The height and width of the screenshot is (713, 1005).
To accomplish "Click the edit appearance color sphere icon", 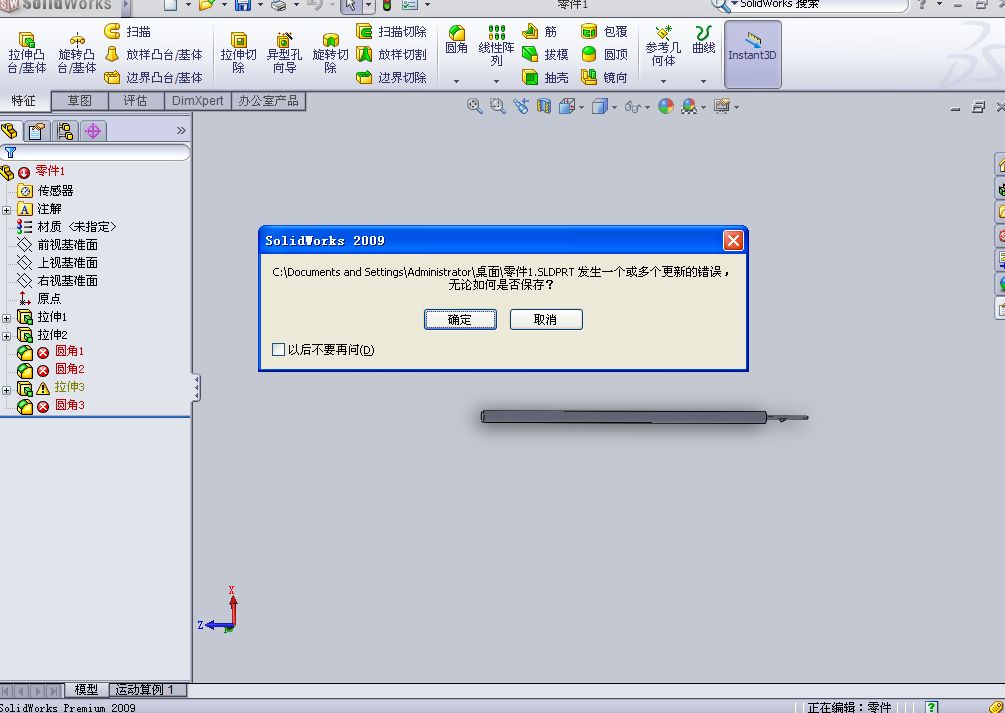I will click(x=666, y=106).
